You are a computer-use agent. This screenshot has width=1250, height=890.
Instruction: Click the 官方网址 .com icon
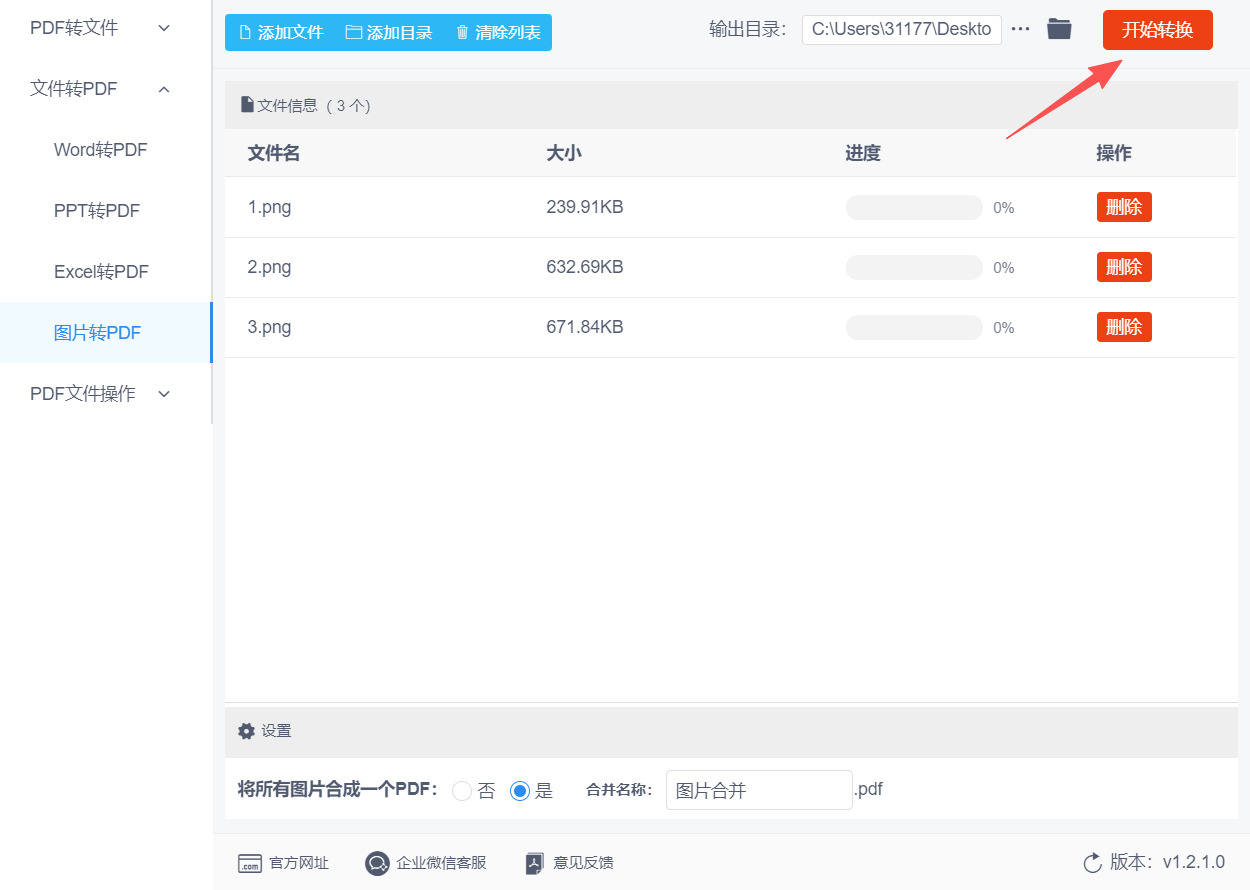click(249, 864)
